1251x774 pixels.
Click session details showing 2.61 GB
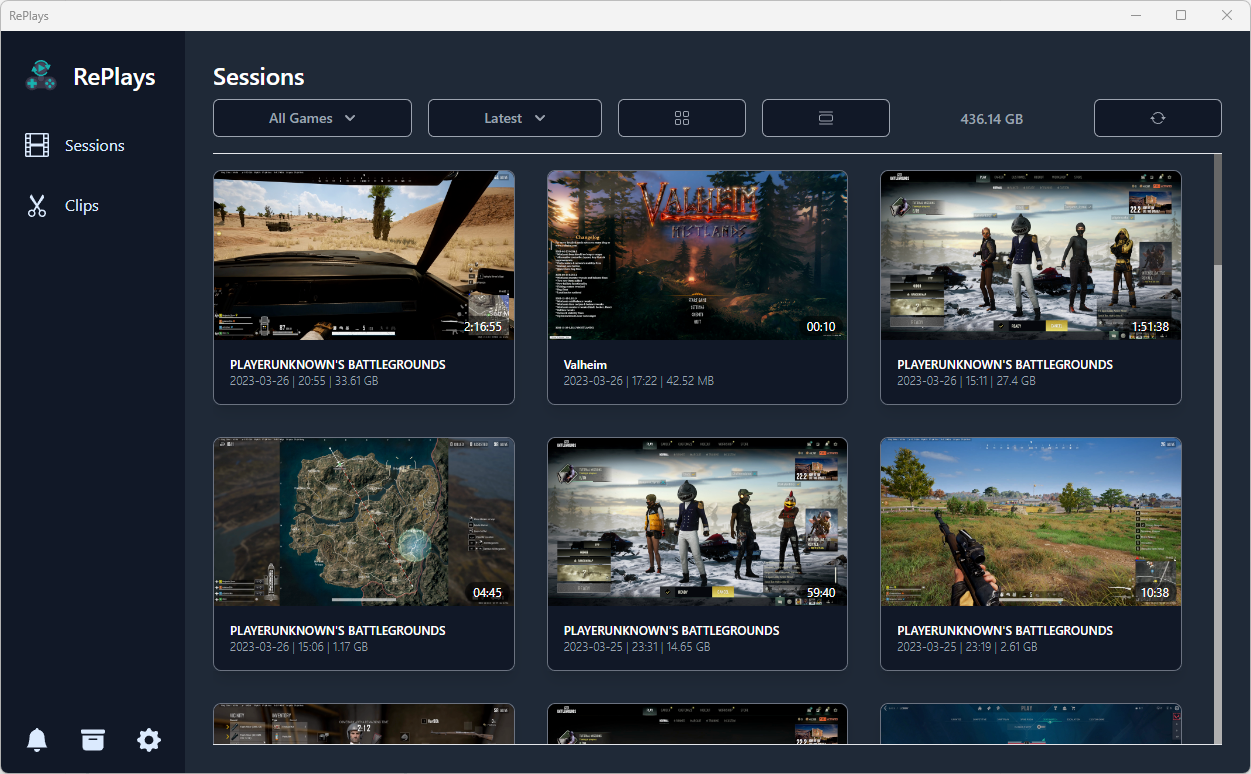[967, 647]
